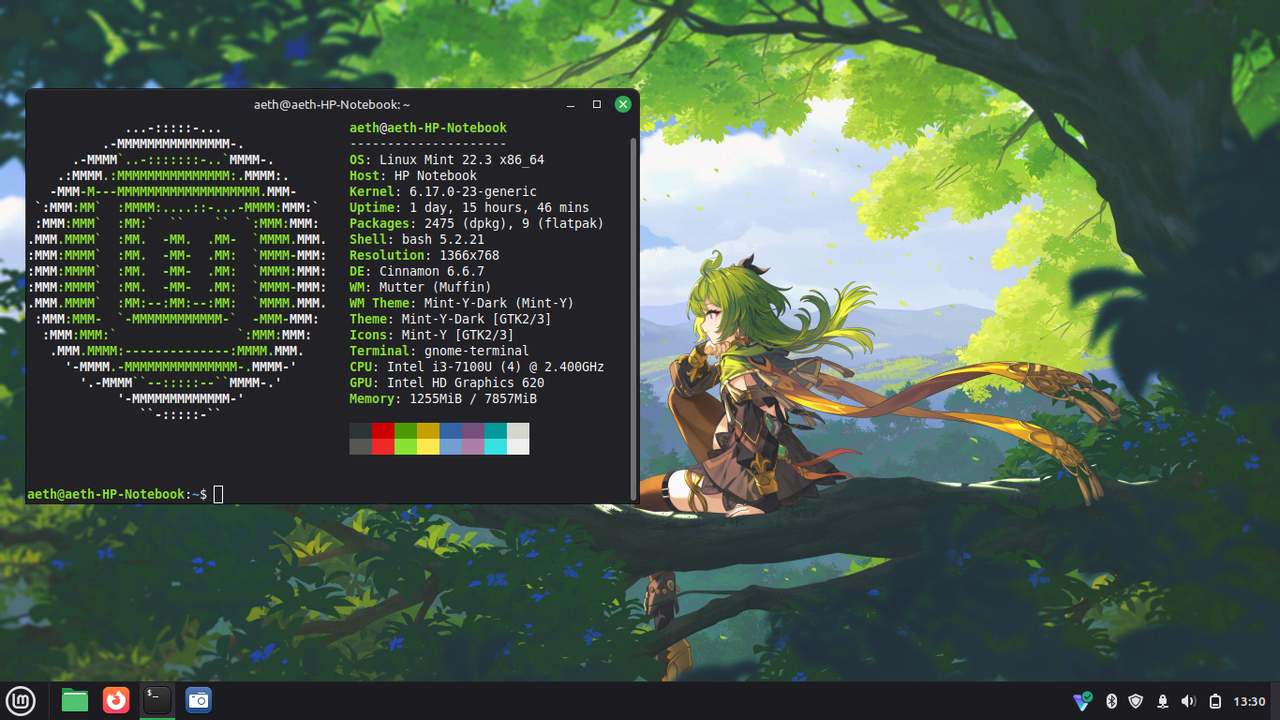Image resolution: width=1280 pixels, height=720 pixels.
Task: Click the 'DE: Cinnamon 6.6.7' line
Action: tap(417, 272)
